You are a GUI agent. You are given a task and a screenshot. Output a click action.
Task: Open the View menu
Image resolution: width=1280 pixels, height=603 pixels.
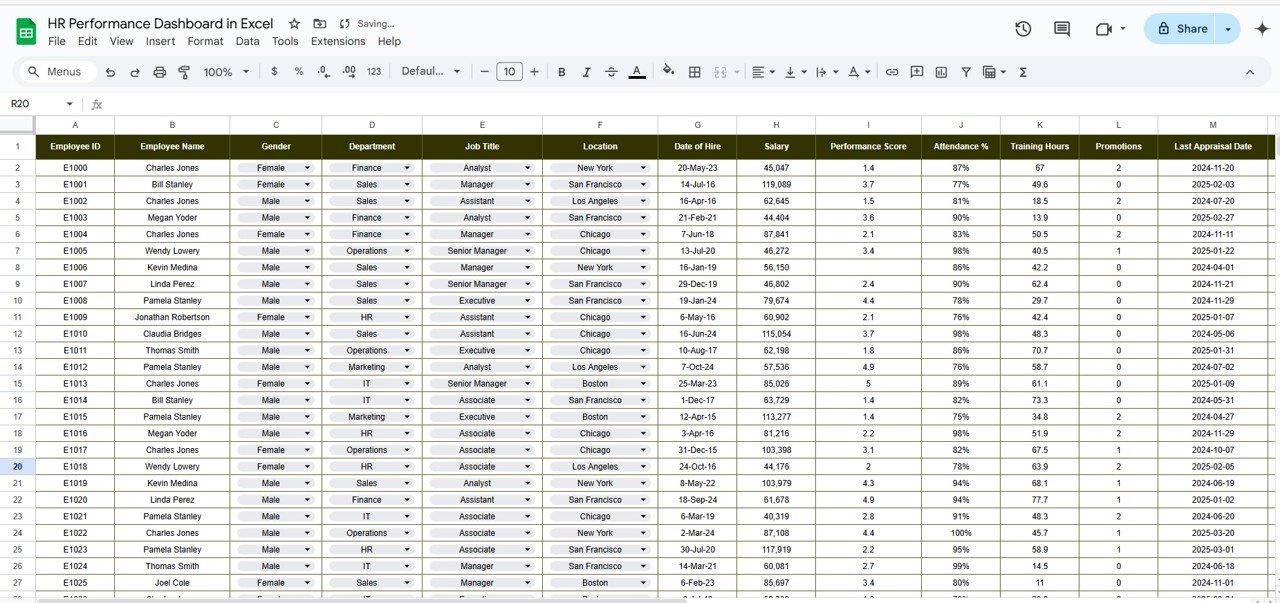(122, 42)
